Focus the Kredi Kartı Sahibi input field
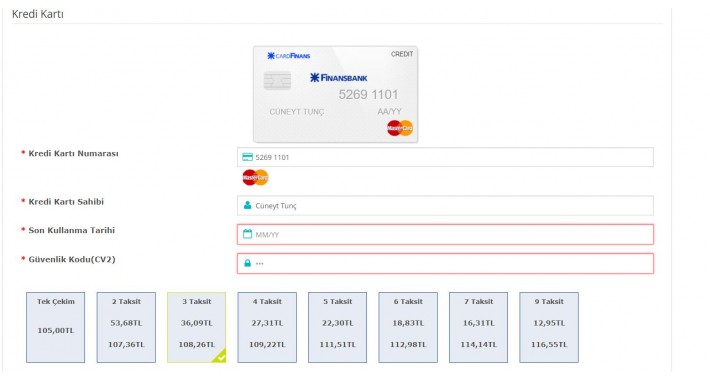The height and width of the screenshot is (380, 710). (x=445, y=206)
